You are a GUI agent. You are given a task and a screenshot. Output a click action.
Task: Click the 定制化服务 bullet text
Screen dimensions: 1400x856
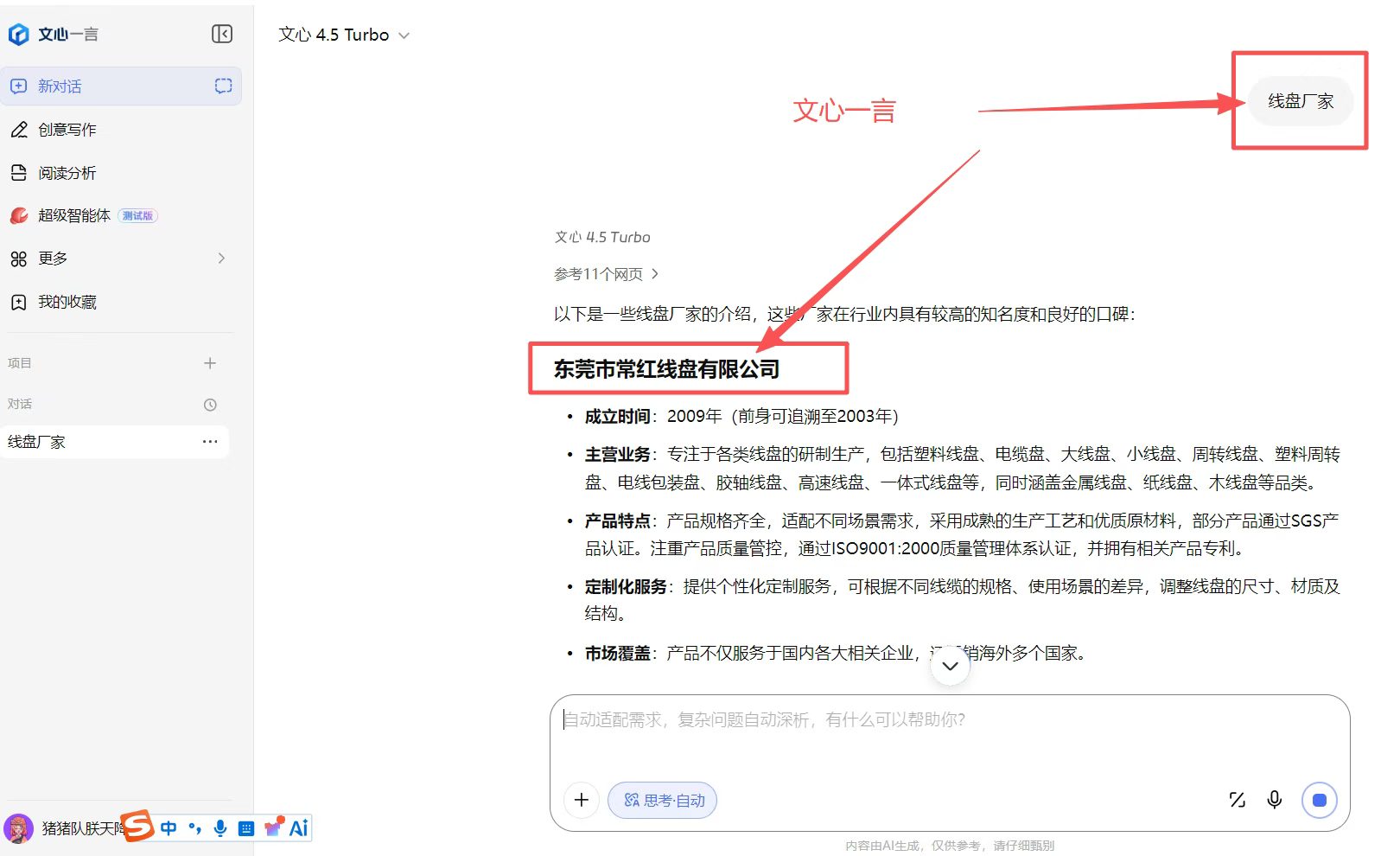tap(962, 600)
